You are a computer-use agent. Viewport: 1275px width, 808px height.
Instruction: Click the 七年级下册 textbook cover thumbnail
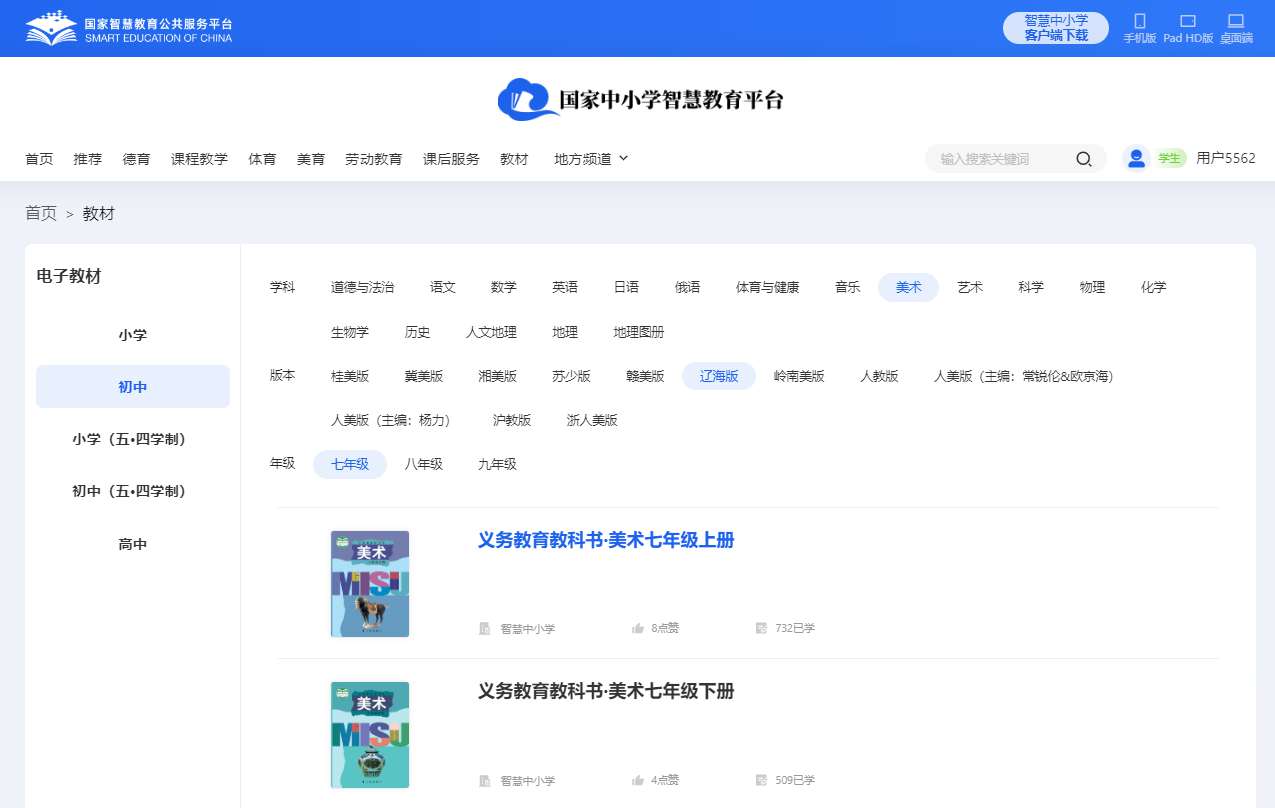pos(370,735)
